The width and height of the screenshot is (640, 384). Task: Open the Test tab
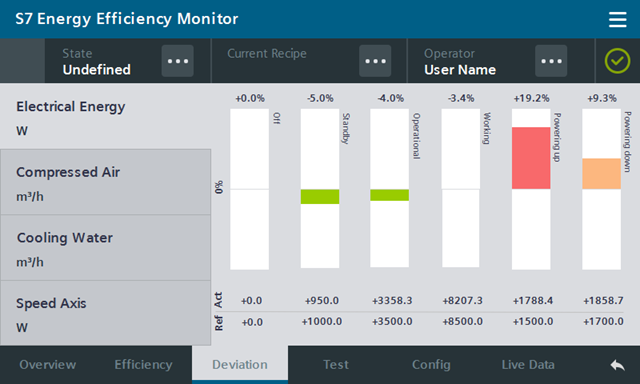[336, 364]
